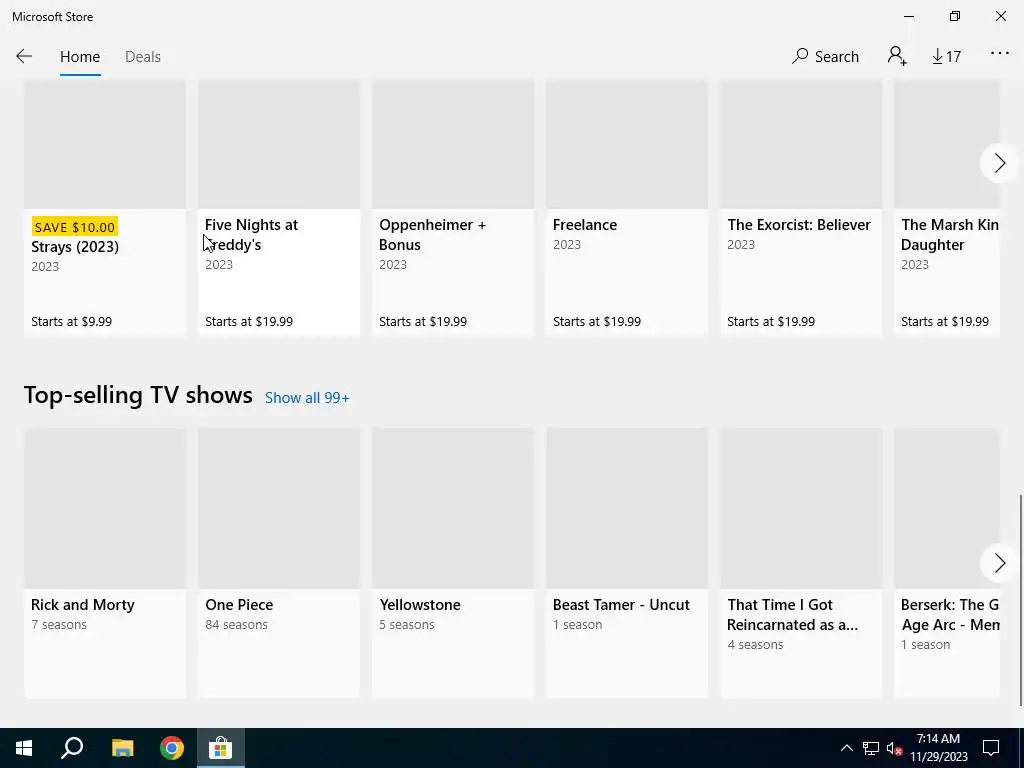Open Oppenheimer + Bonus movie card
The width and height of the screenshot is (1024, 768).
click(453, 208)
